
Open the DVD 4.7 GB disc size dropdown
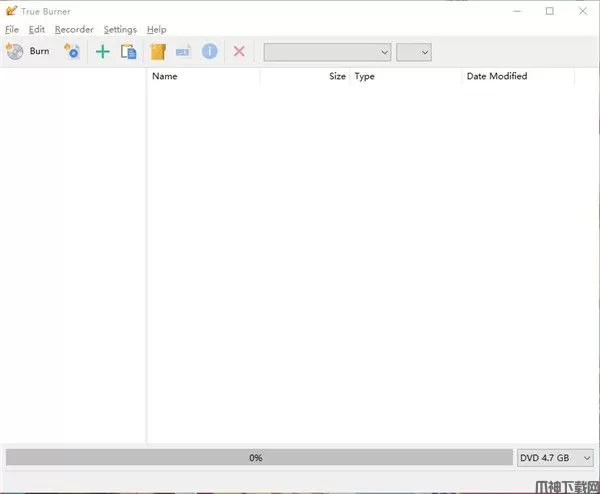555,457
